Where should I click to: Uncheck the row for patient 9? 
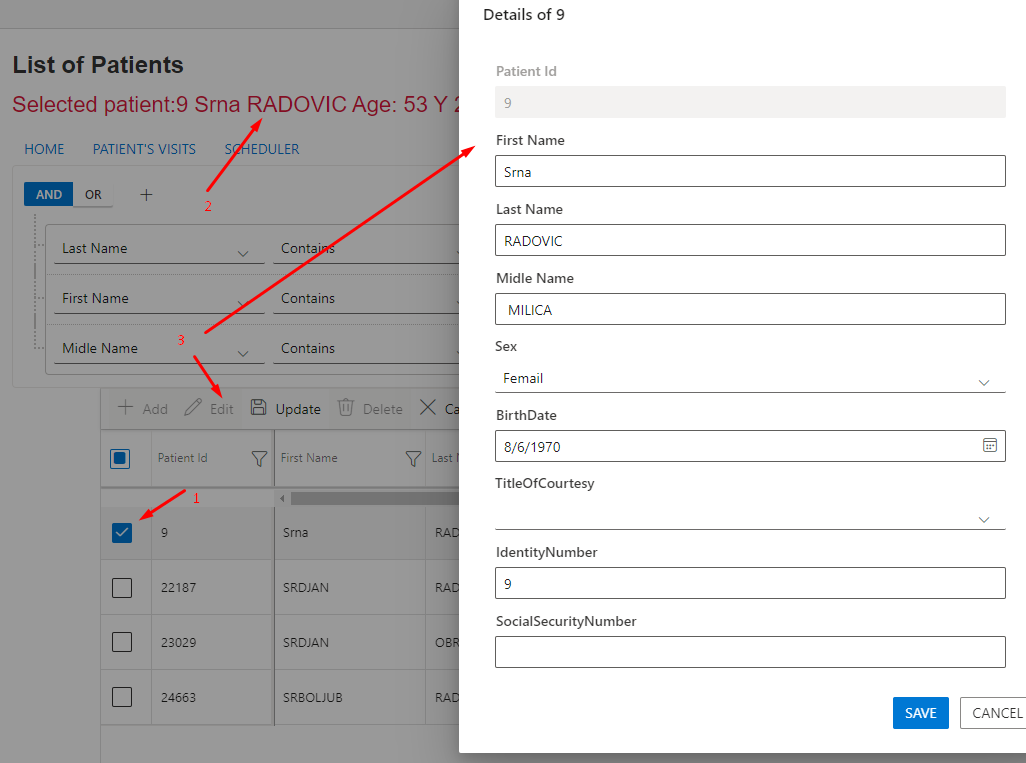tap(122, 533)
